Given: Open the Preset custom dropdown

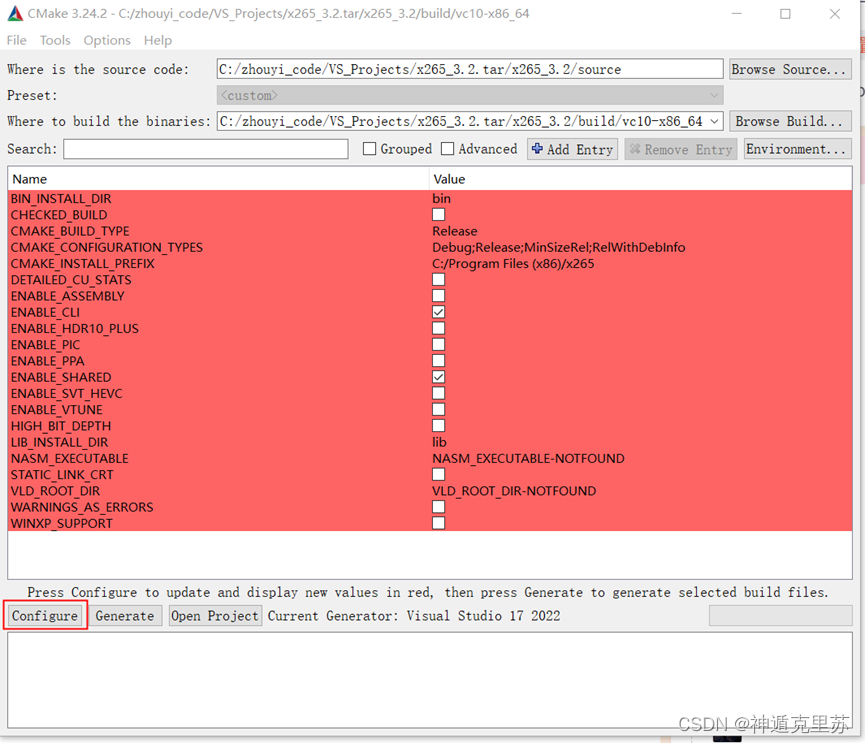Looking at the screenshot, I should click(470, 95).
